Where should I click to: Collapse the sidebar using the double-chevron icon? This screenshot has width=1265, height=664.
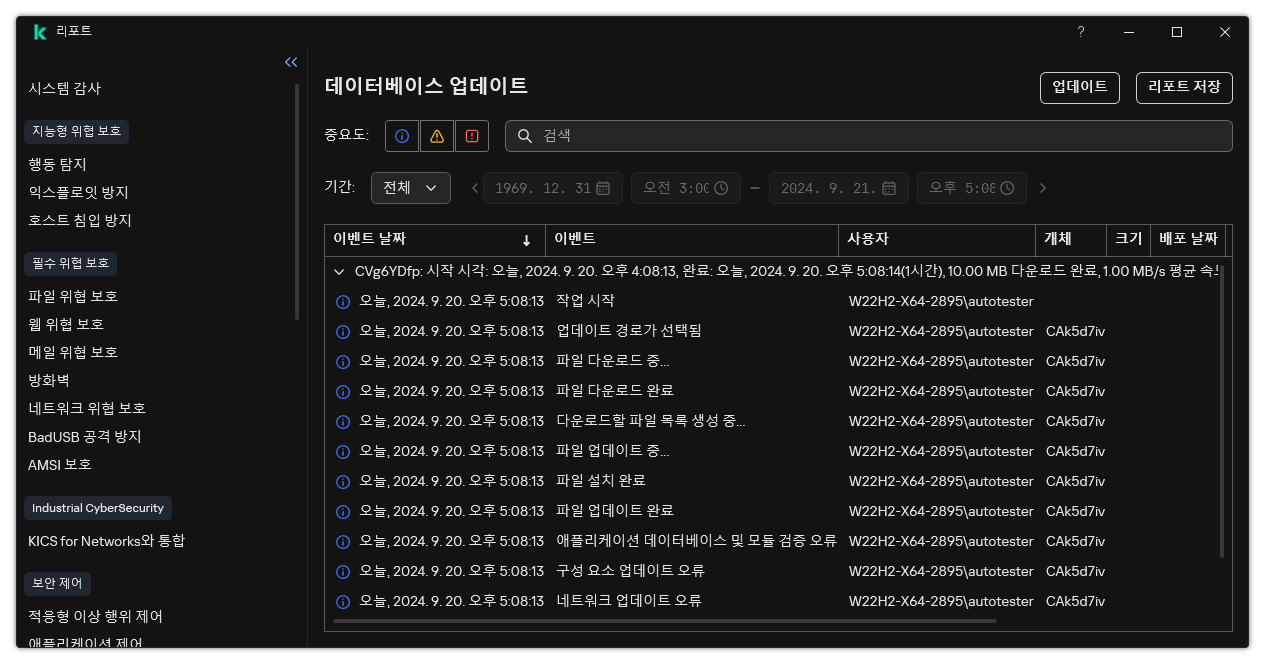pyautogui.click(x=291, y=61)
